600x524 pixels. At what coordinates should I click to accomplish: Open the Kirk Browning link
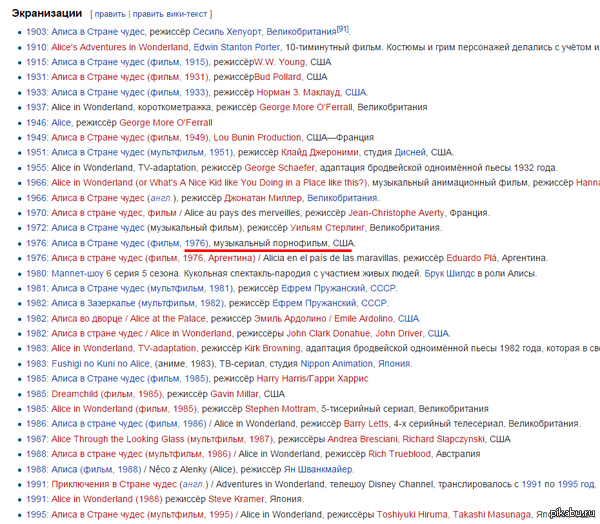[272, 348]
